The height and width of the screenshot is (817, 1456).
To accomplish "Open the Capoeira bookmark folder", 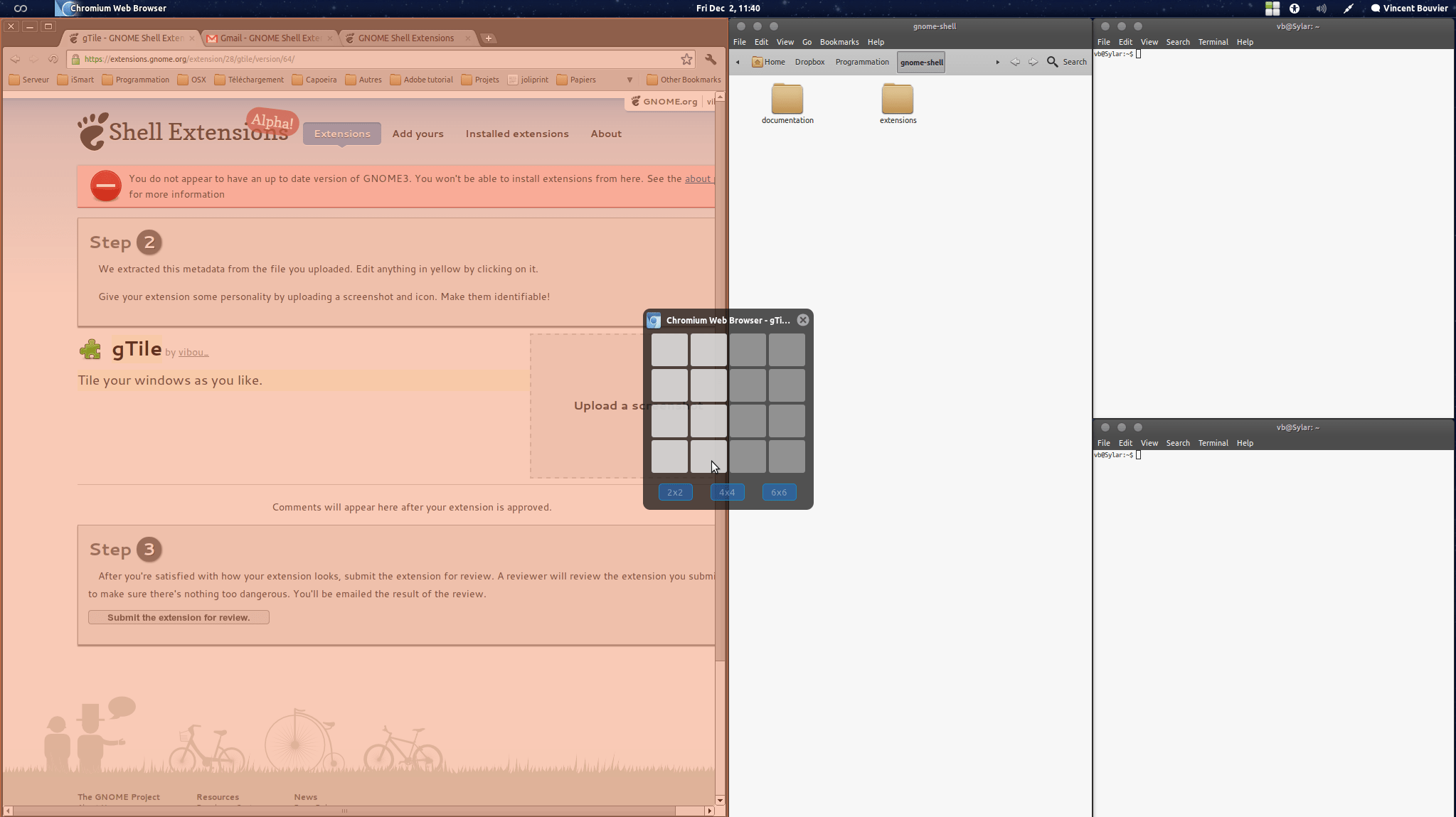I will [x=314, y=80].
